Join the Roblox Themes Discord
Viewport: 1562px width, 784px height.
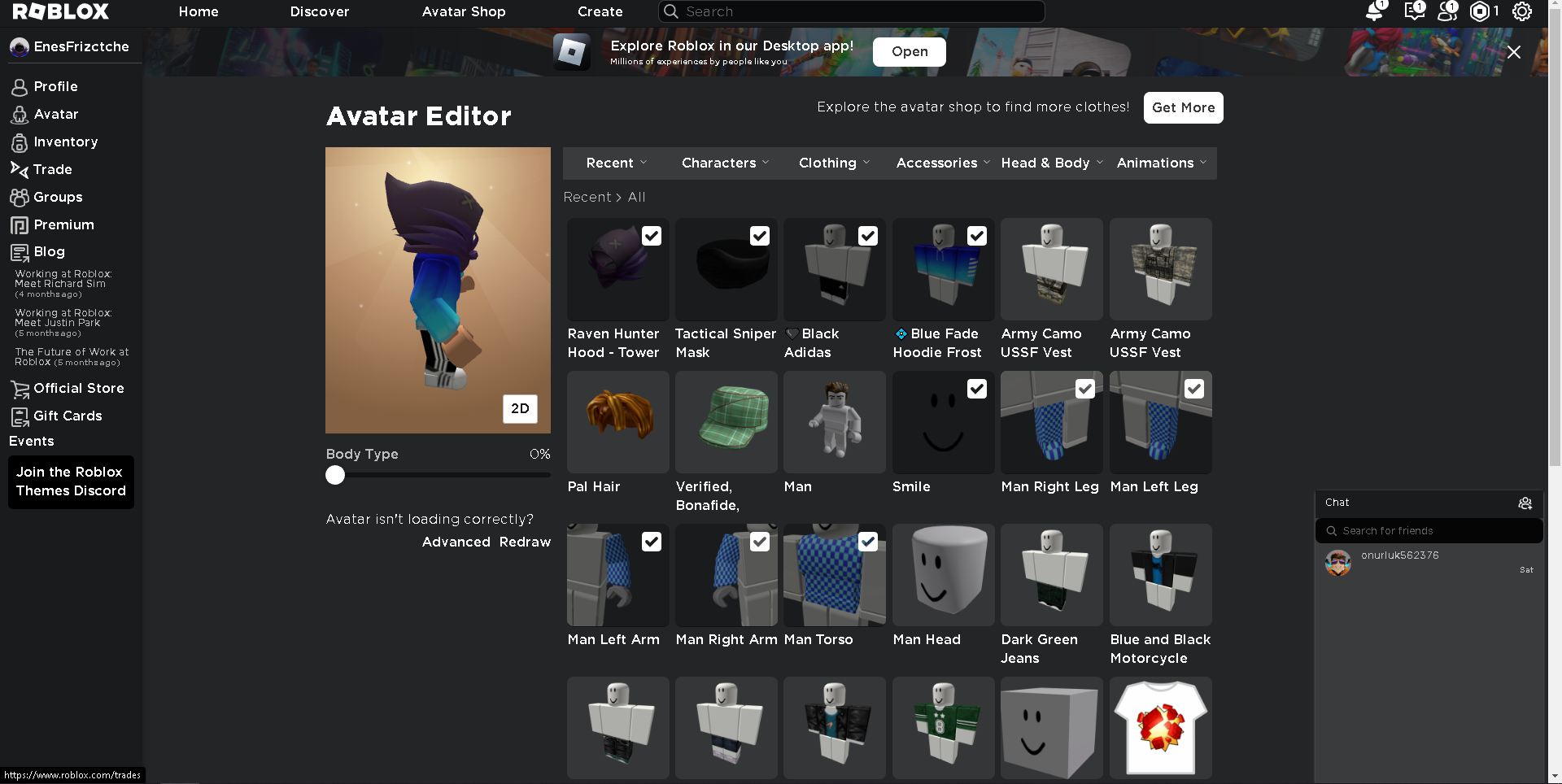point(71,482)
